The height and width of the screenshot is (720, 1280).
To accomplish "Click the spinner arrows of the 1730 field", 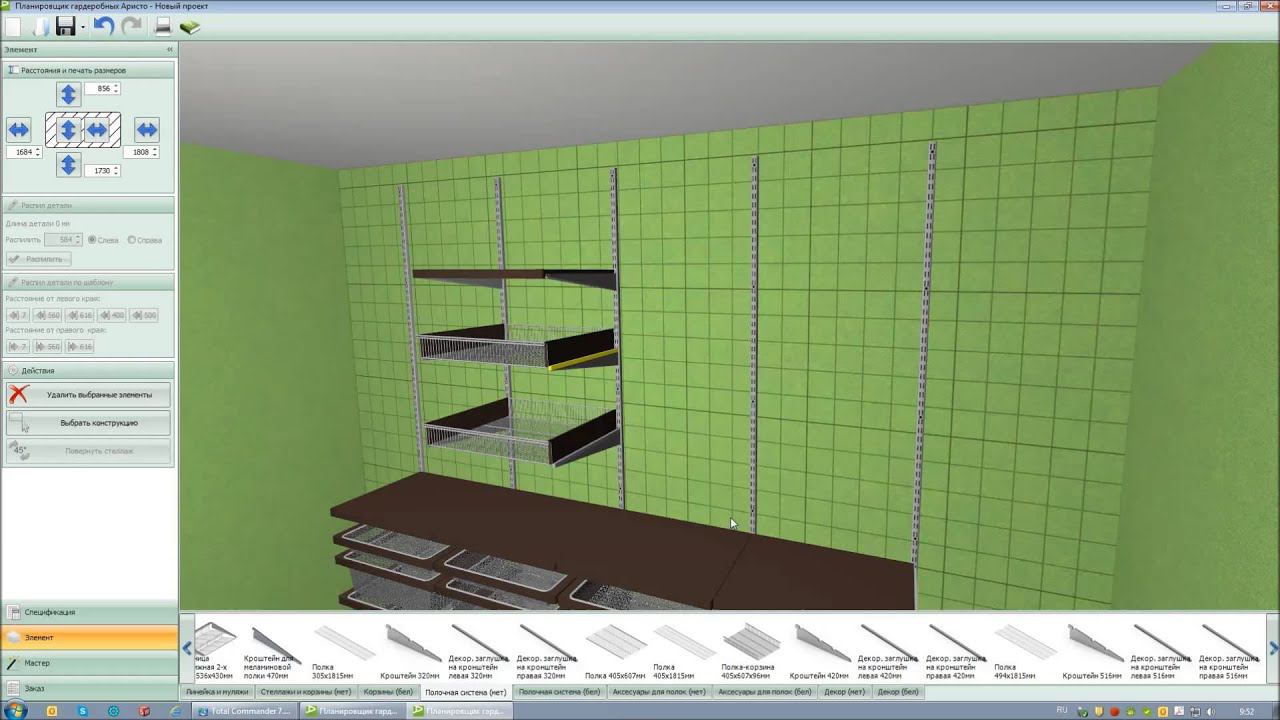I will pos(116,171).
